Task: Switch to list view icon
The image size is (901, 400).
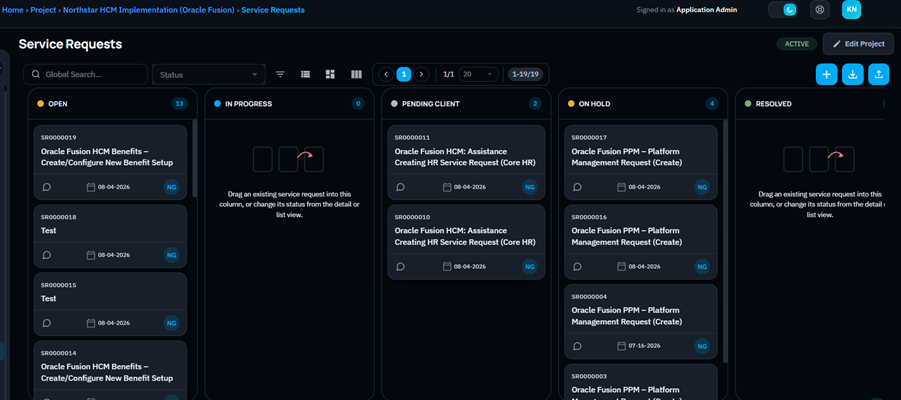Action: coord(306,74)
